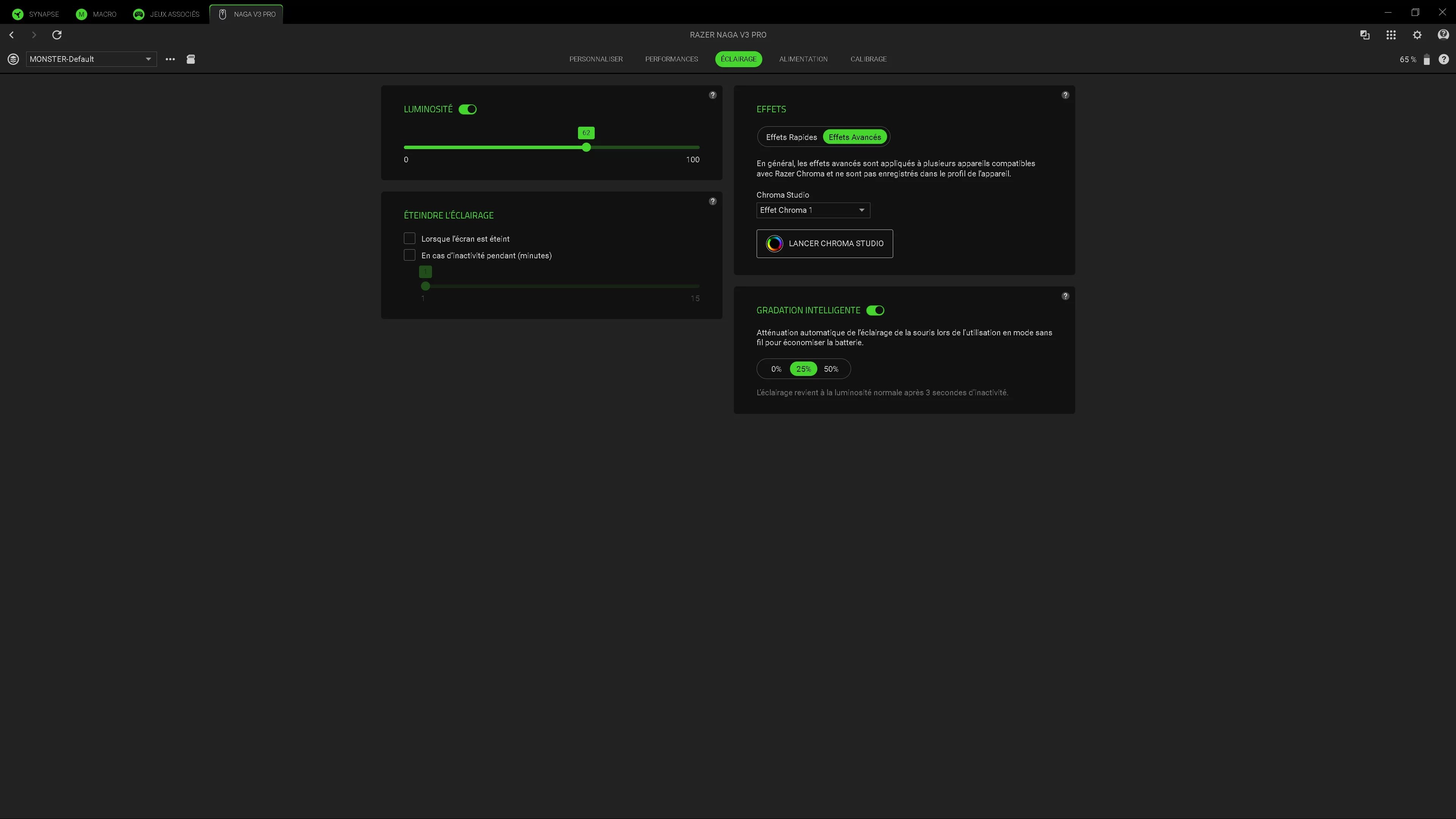
Task: Select the Éclairage tab
Action: click(738, 59)
